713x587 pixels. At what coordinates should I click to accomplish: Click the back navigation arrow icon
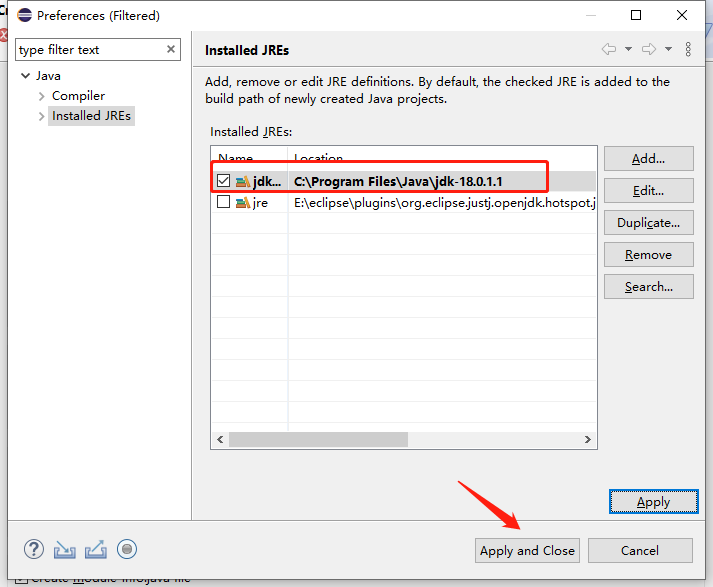pyautogui.click(x=608, y=49)
